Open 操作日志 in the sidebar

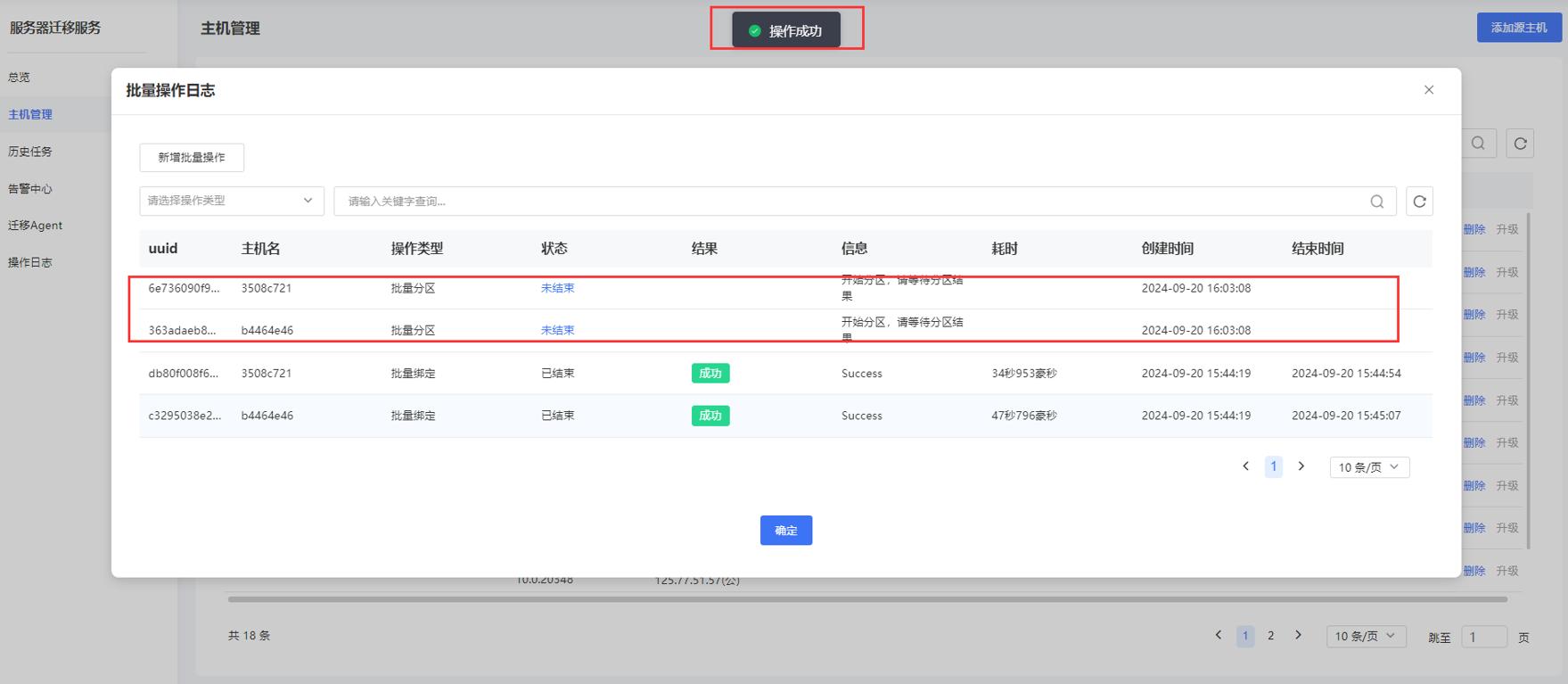point(30,263)
